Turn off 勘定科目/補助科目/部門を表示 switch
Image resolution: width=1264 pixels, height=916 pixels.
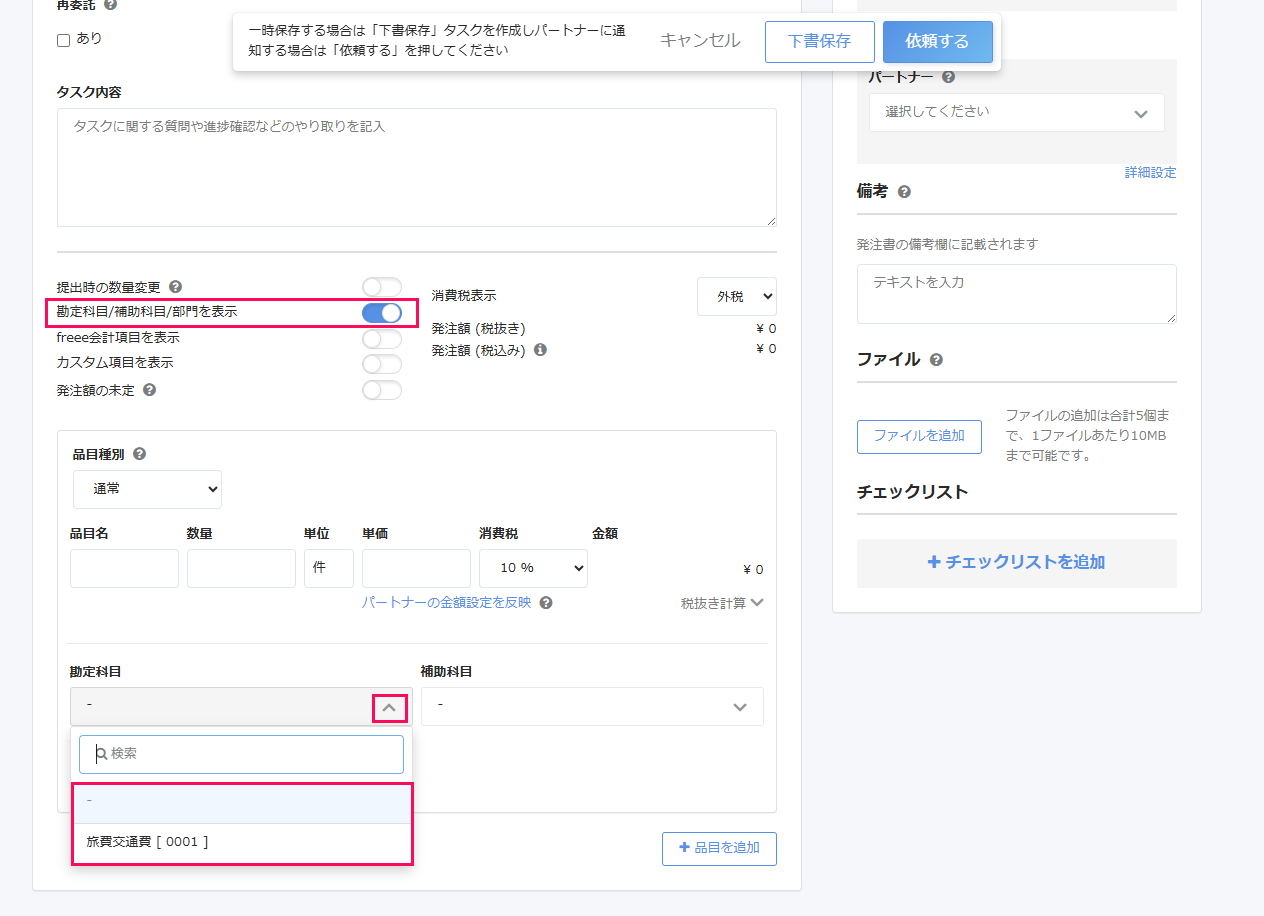pyautogui.click(x=382, y=313)
